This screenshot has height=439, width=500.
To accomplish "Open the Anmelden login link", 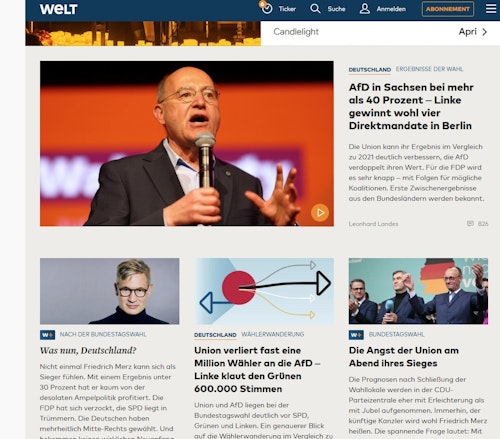I will coord(391,9).
